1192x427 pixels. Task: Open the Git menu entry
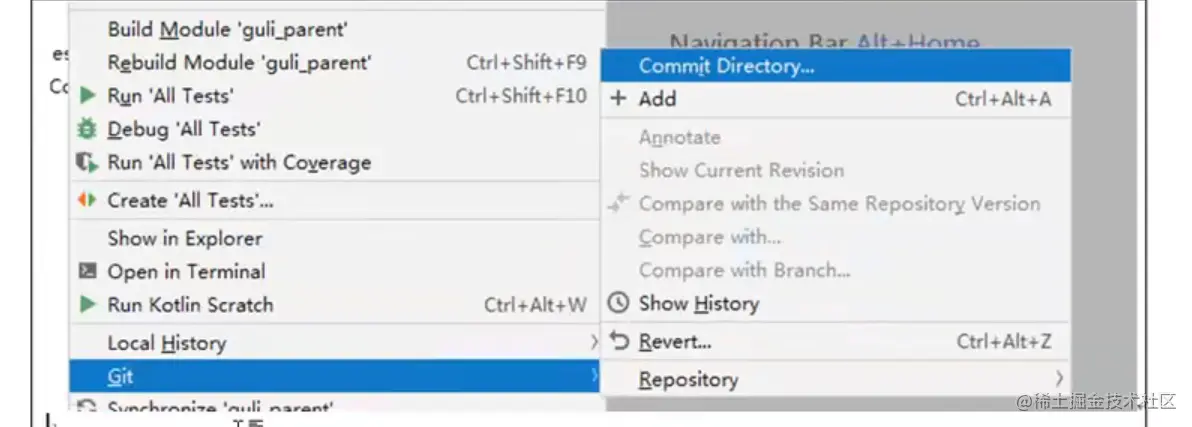tap(120, 376)
